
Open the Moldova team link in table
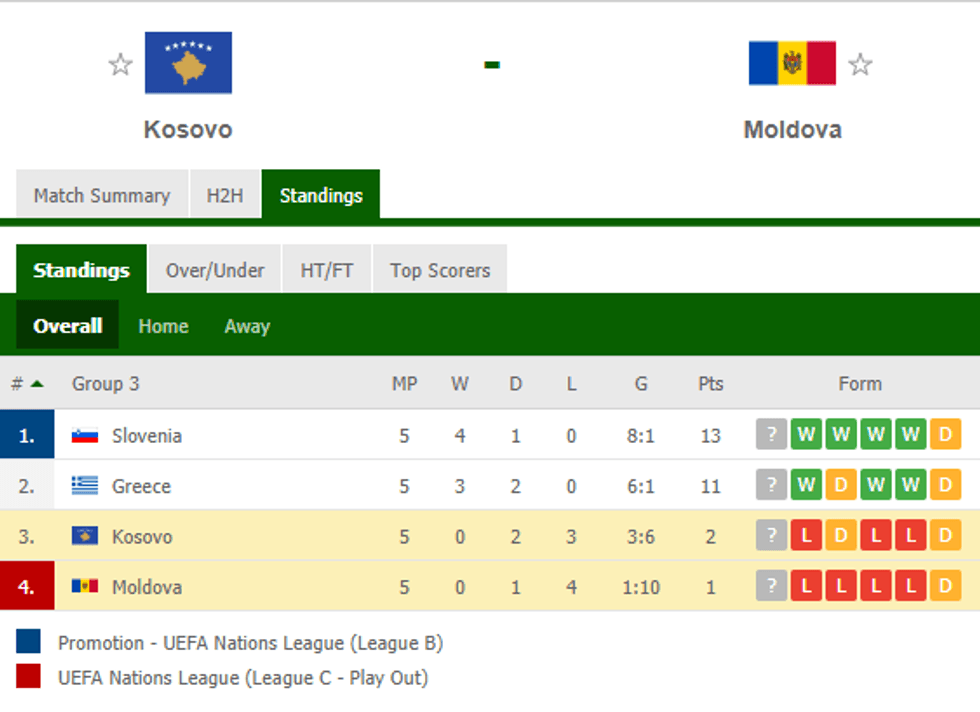pyautogui.click(x=147, y=587)
